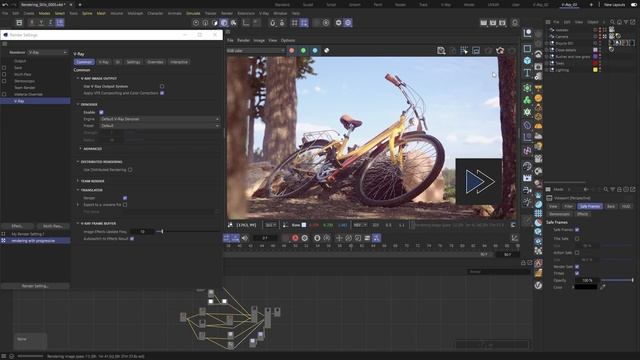
Task: Enable Use Distributed Rendering checkbox
Action: pos(130,170)
